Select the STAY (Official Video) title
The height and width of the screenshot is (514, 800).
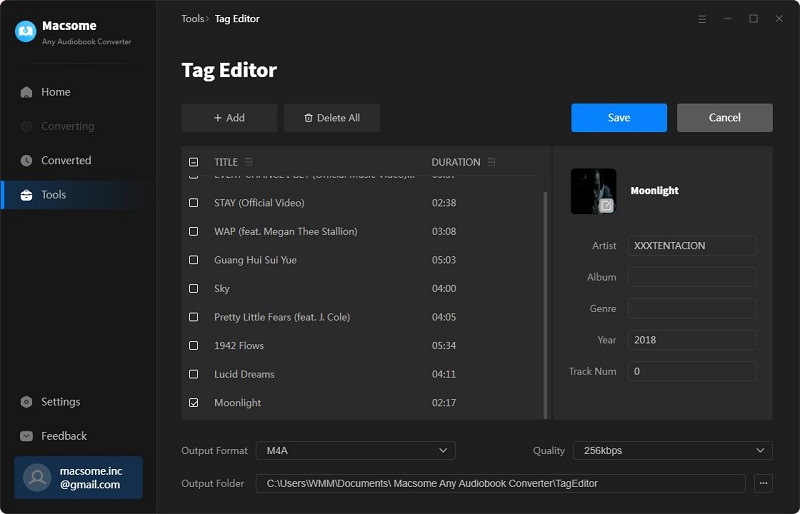[259, 203]
